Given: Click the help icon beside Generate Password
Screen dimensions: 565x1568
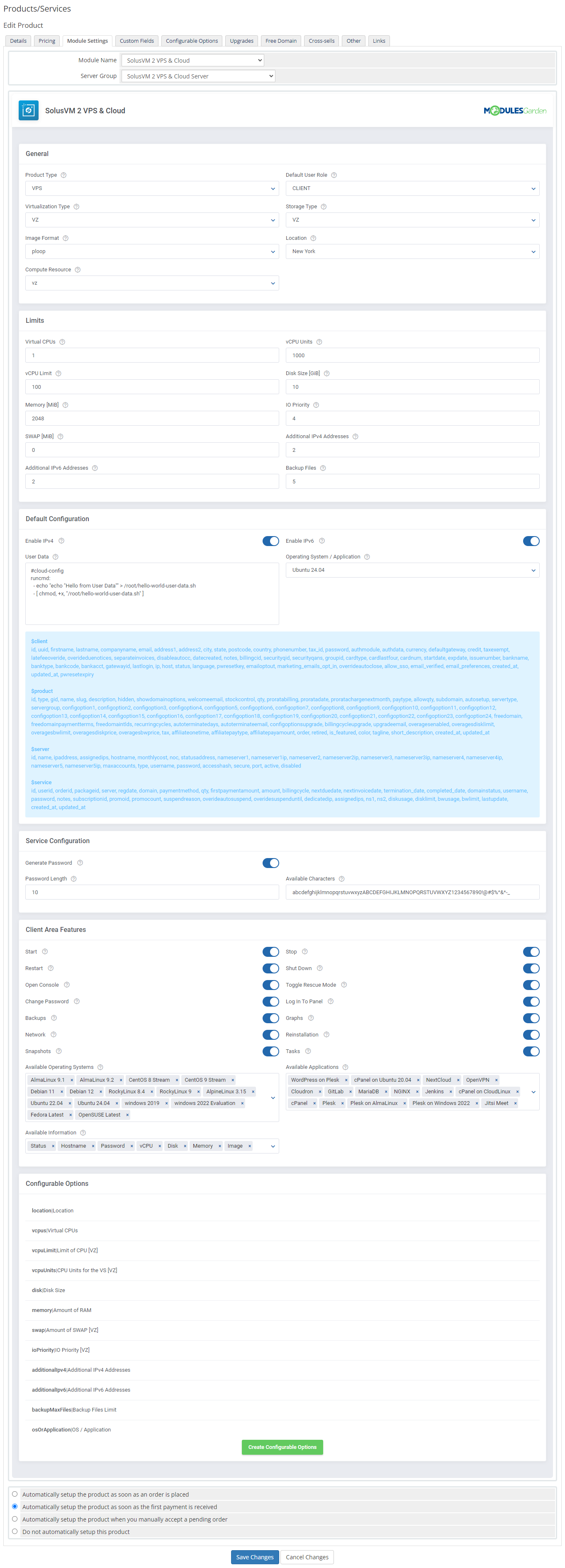Looking at the screenshot, I should coord(80,863).
